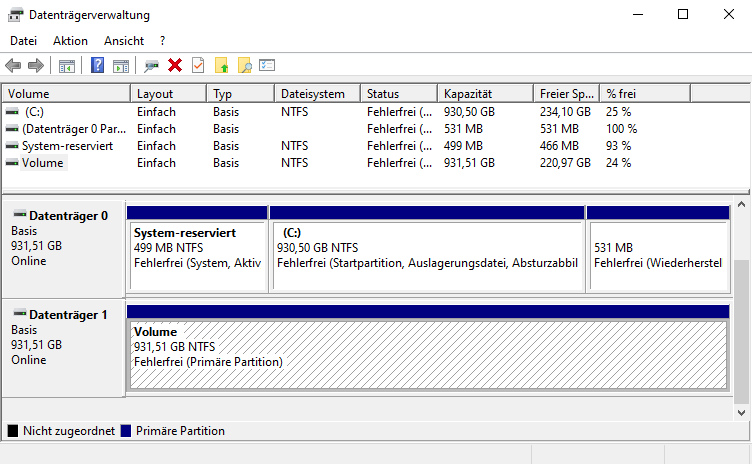Image resolution: width=752 pixels, height=464 pixels.
Task: Click the vertical scrollbar thumb in disk pane
Action: [741, 332]
